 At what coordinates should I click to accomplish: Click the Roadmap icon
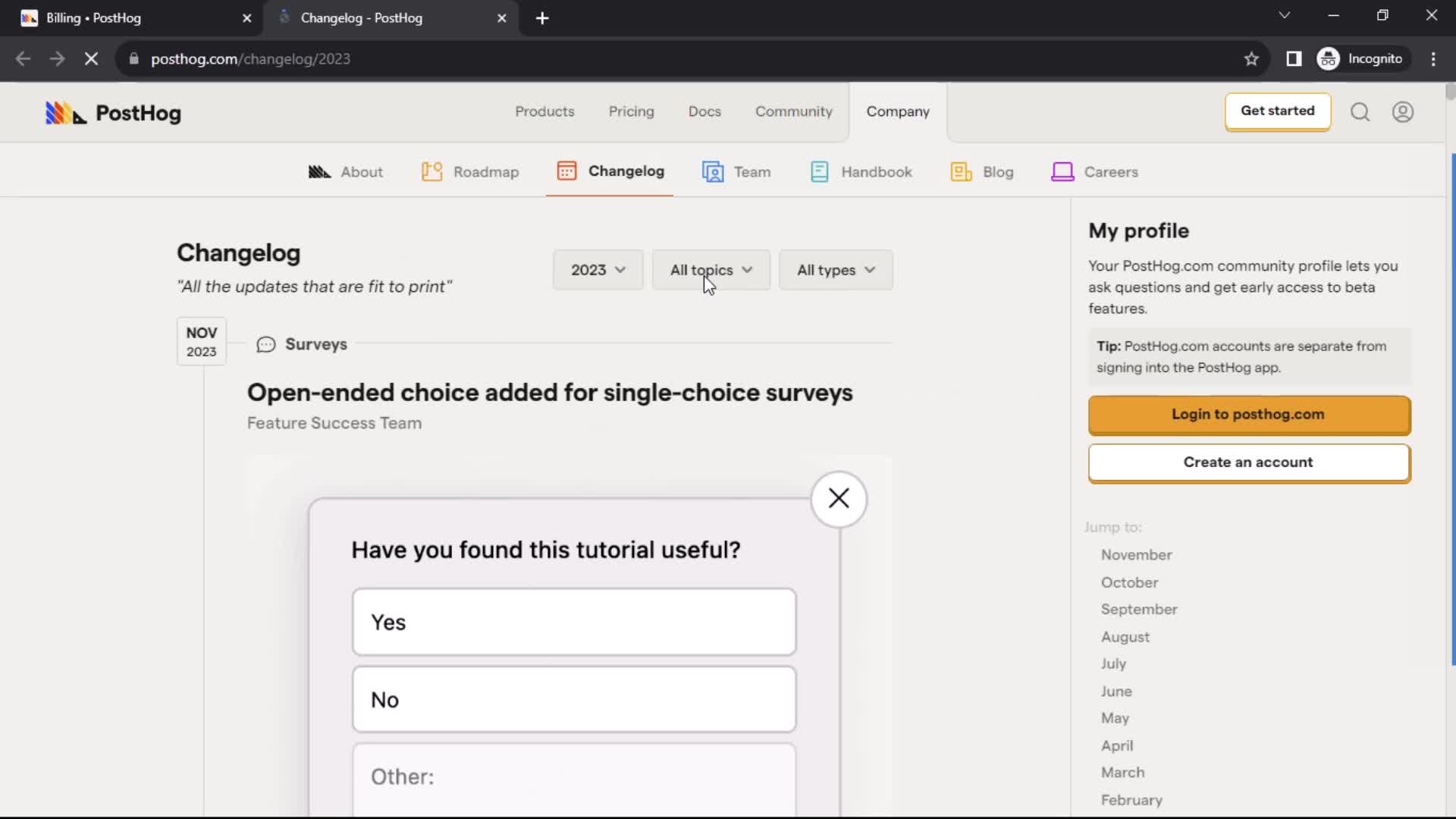click(x=431, y=172)
